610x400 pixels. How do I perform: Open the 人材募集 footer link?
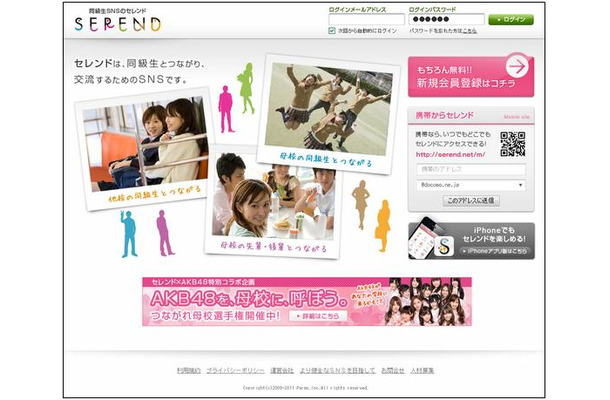click(422, 370)
